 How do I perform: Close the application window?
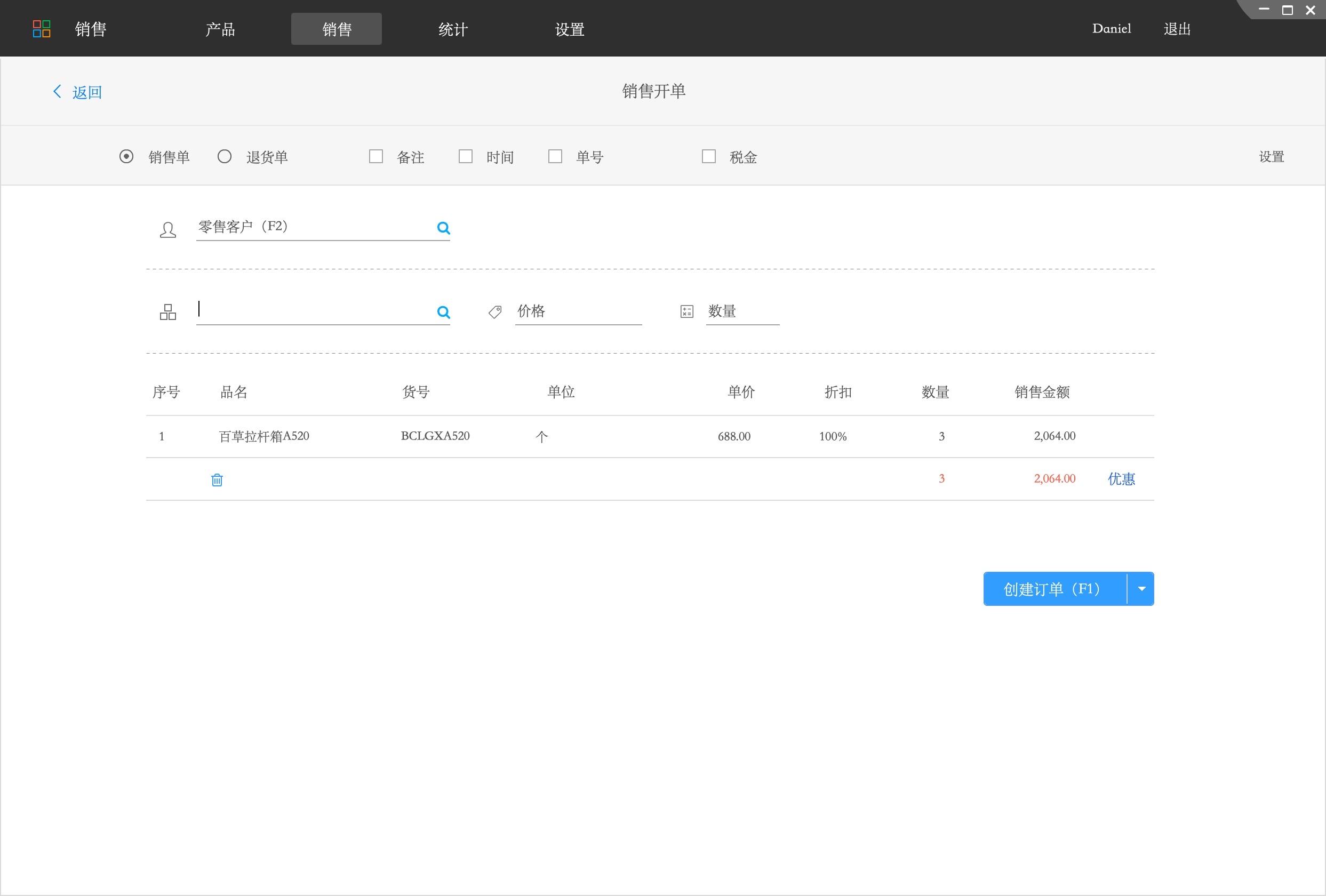(1311, 10)
